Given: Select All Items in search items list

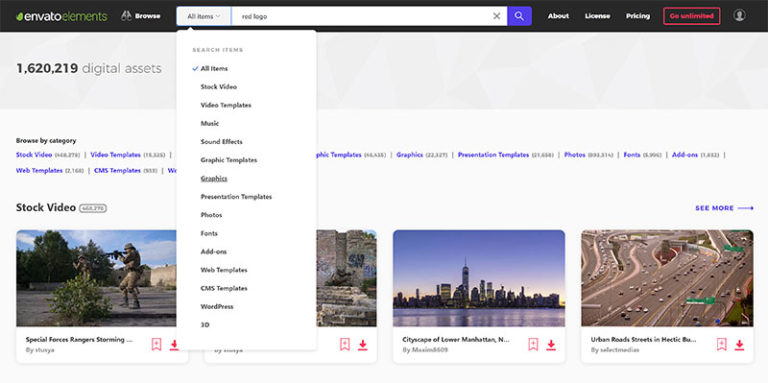Looking at the screenshot, I should coord(214,69).
